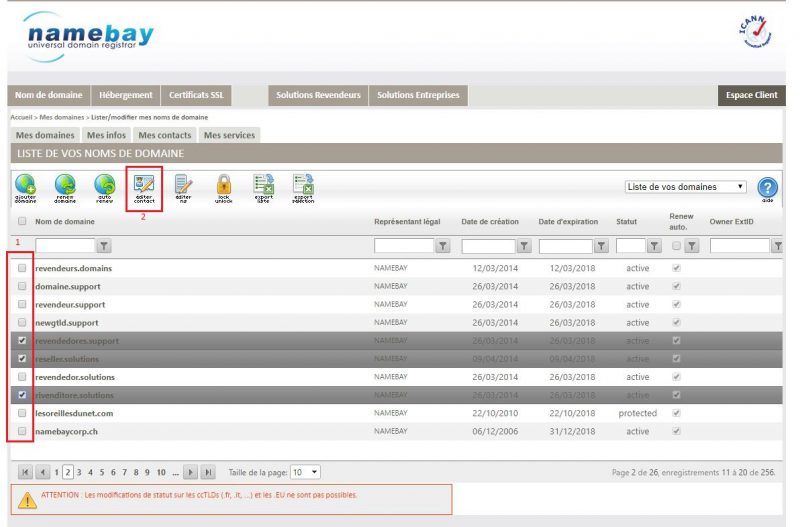The height and width of the screenshot is (527, 800).
Task: Switch to the Mes services tab
Action: pyautogui.click(x=229, y=135)
